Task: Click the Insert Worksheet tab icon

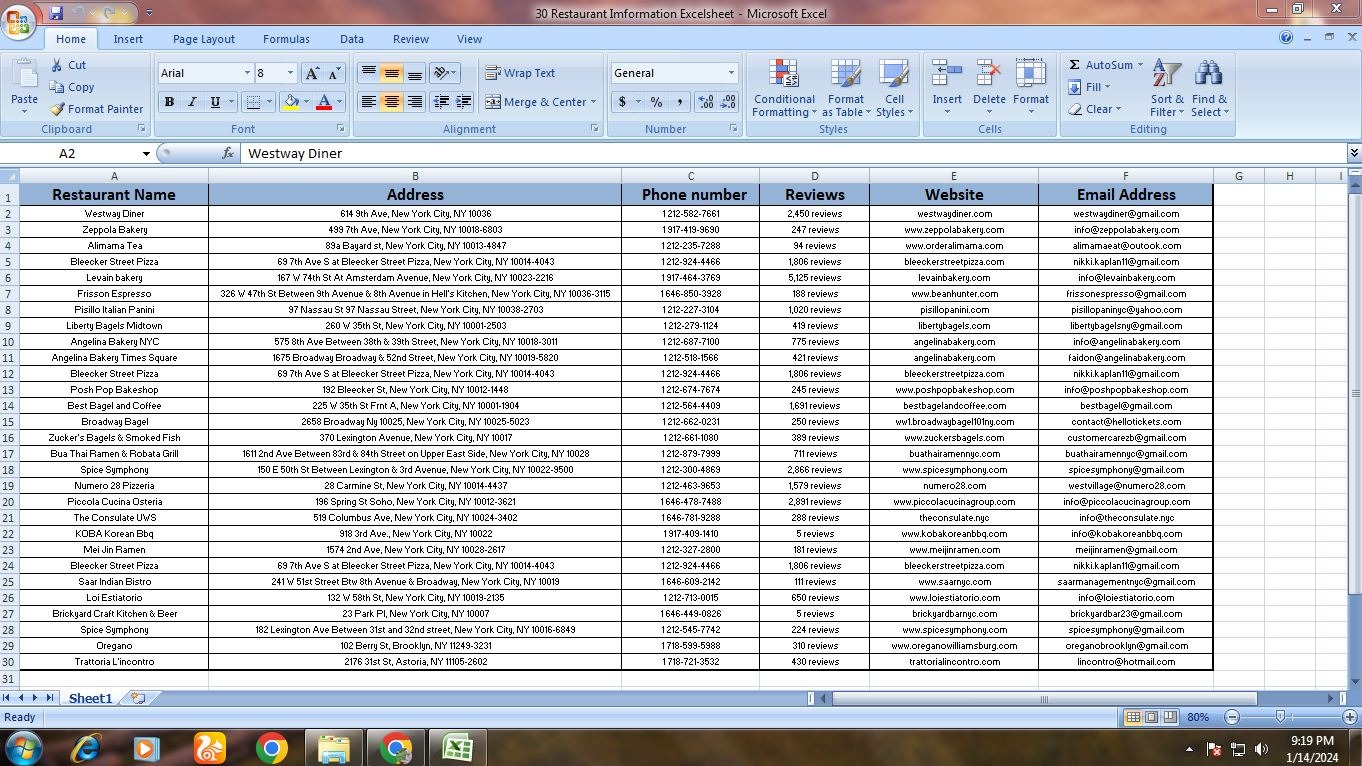Action: coord(138,698)
